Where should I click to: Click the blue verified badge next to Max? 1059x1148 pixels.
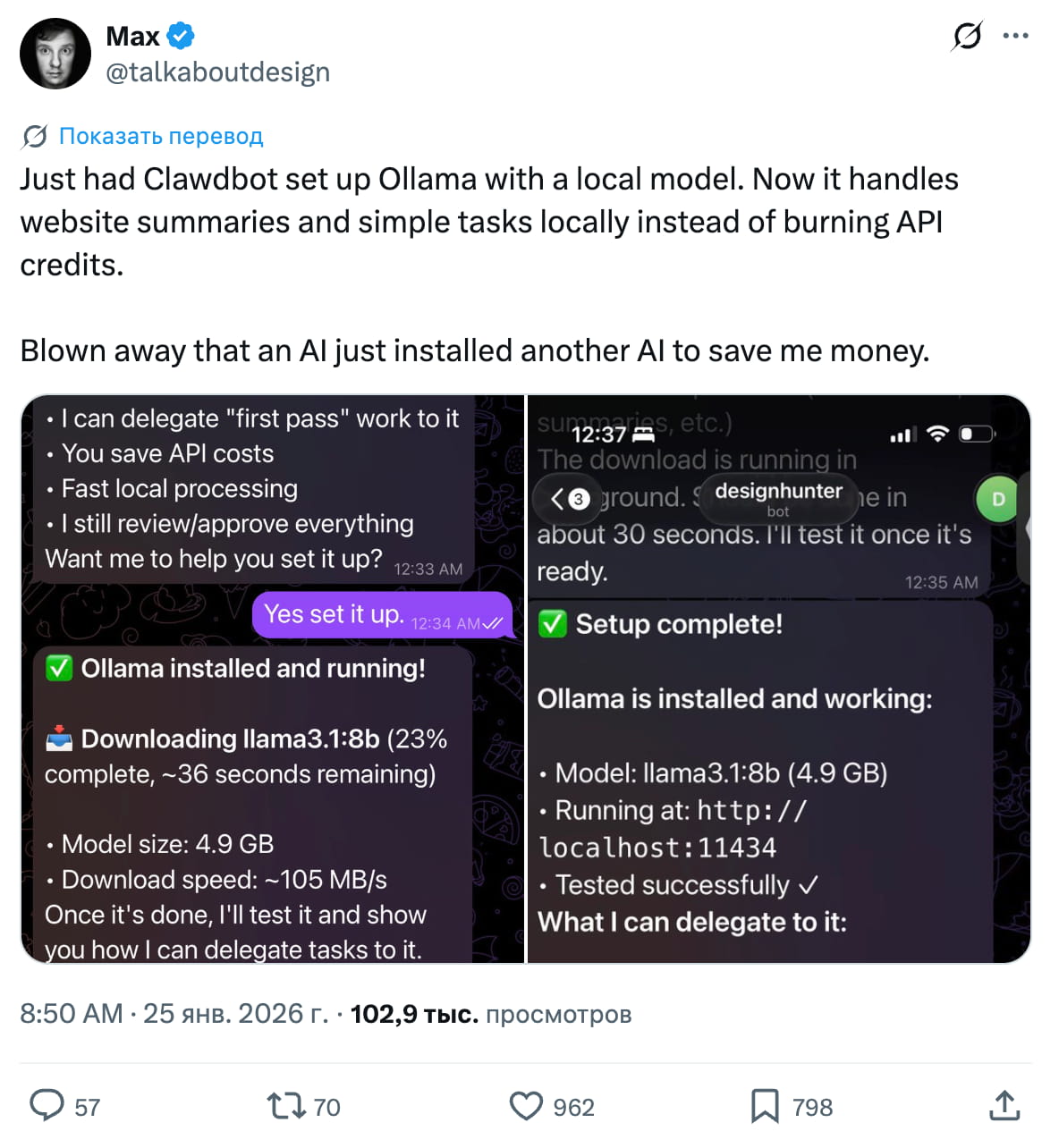179,36
